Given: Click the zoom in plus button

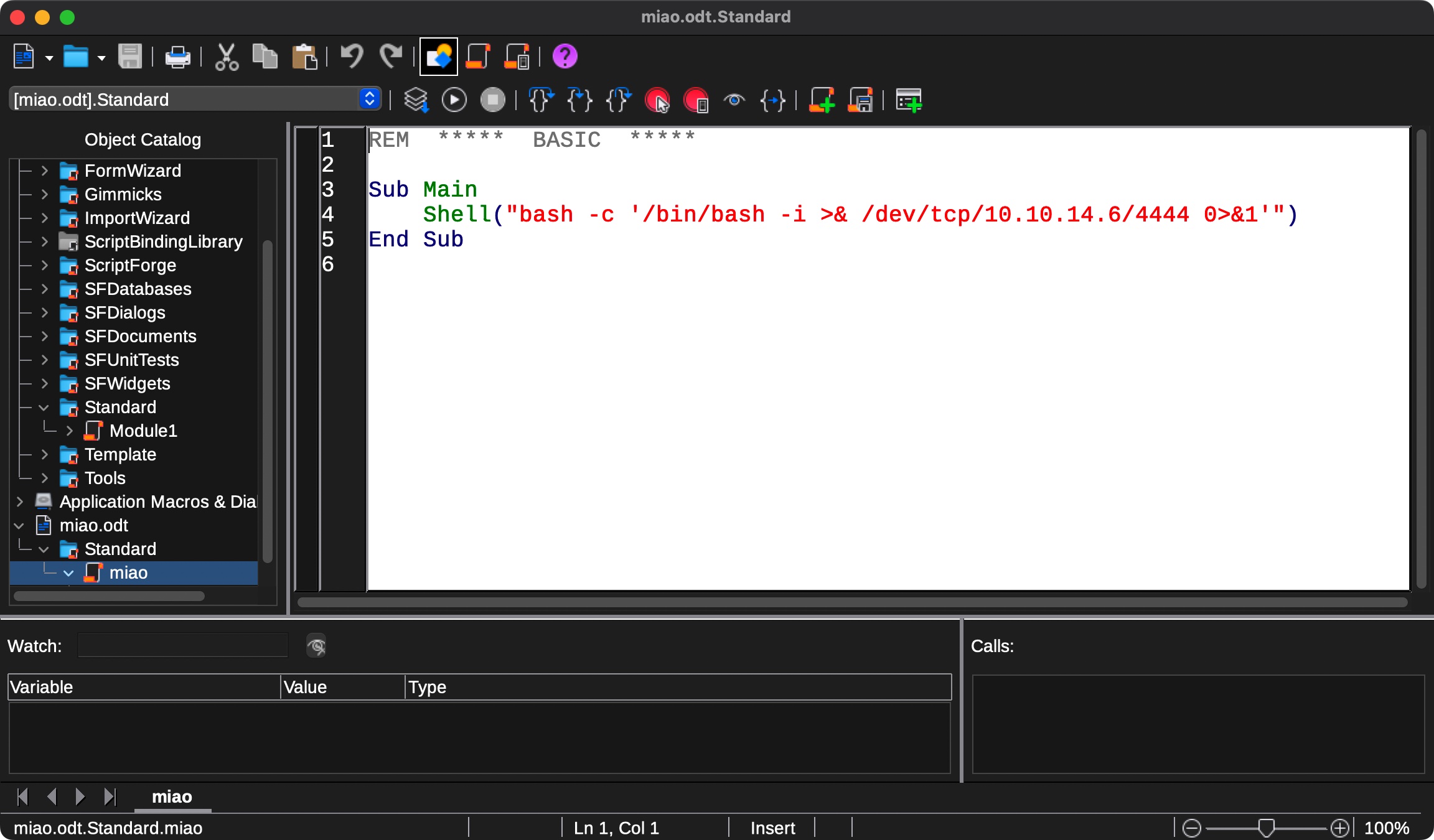Looking at the screenshot, I should [1339, 828].
